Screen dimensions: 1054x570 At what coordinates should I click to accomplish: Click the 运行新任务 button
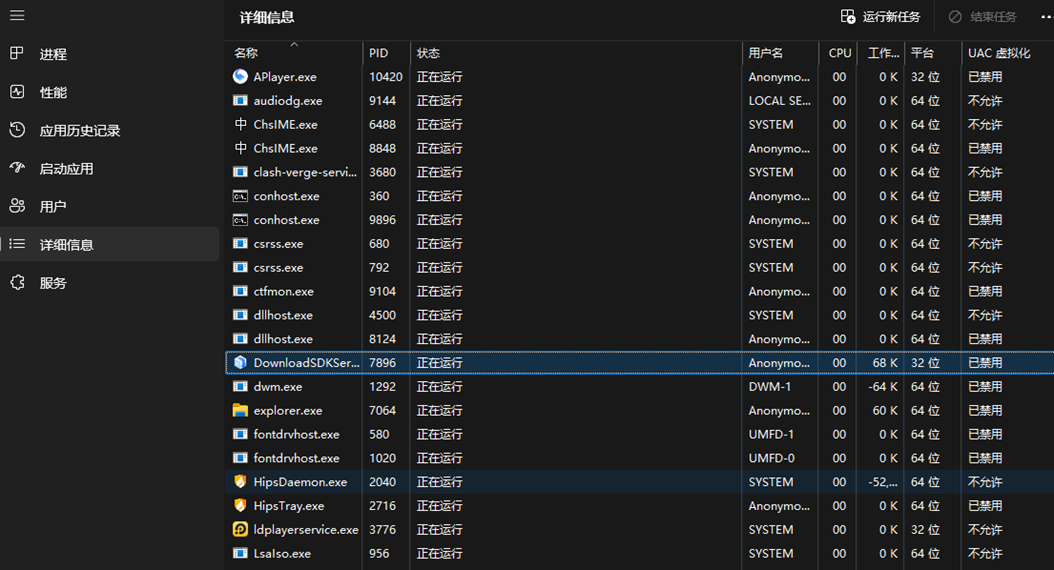(880, 17)
